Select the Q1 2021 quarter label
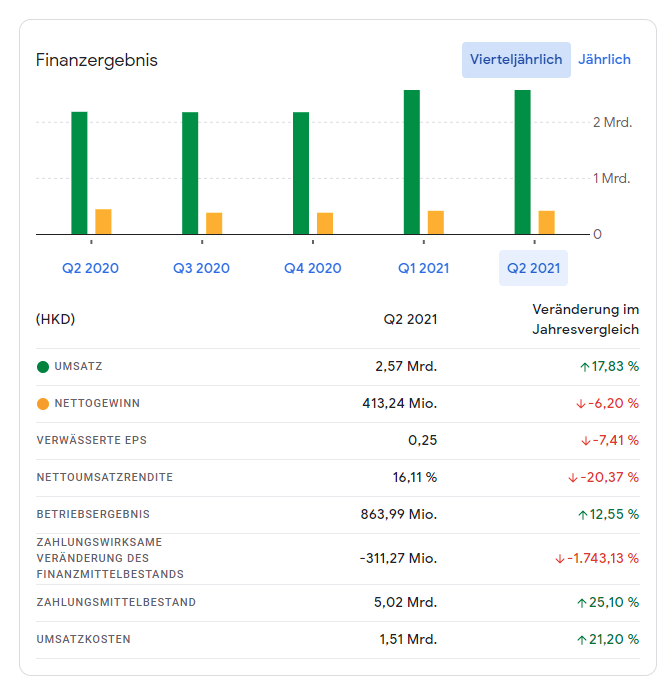Viewport: 670px width, 681px height. [x=423, y=268]
